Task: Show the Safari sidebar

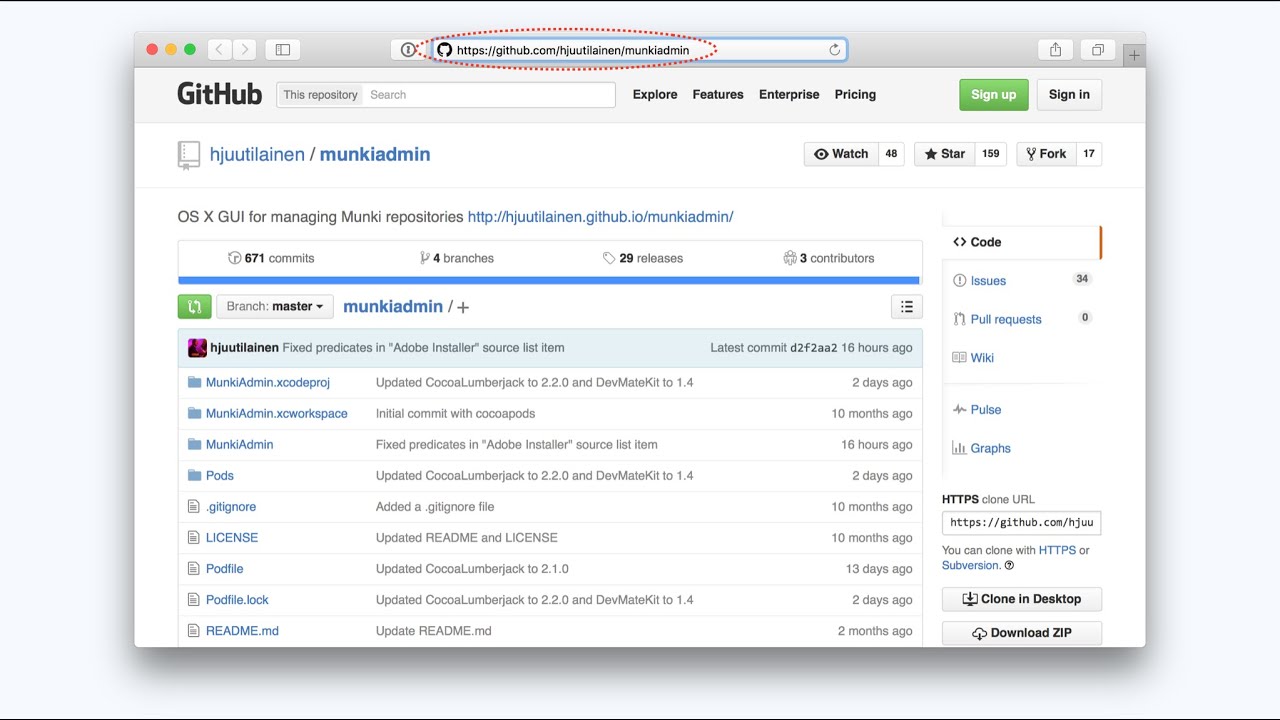Action: [x=283, y=49]
